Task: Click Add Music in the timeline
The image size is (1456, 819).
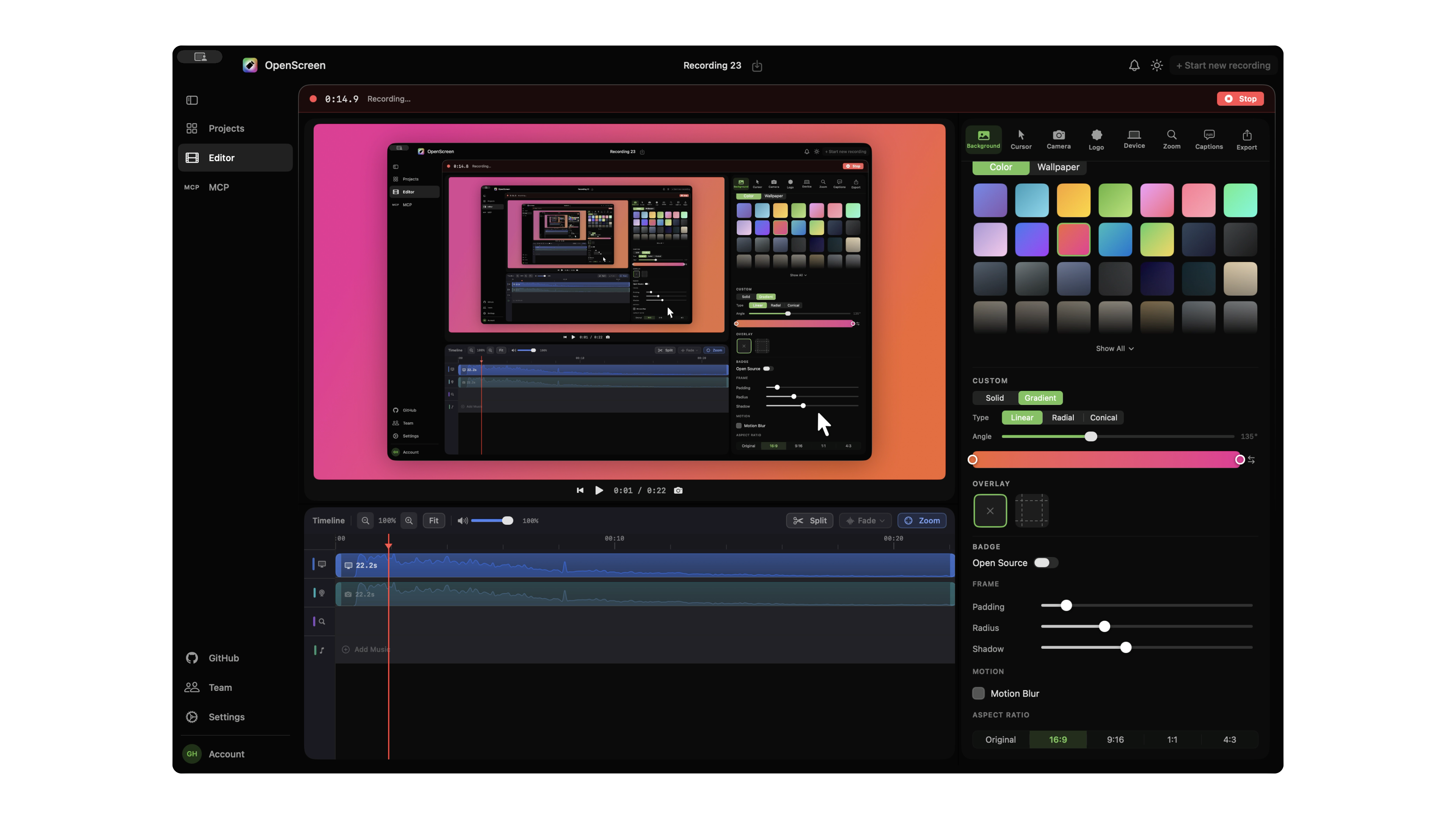Action: (x=366, y=650)
